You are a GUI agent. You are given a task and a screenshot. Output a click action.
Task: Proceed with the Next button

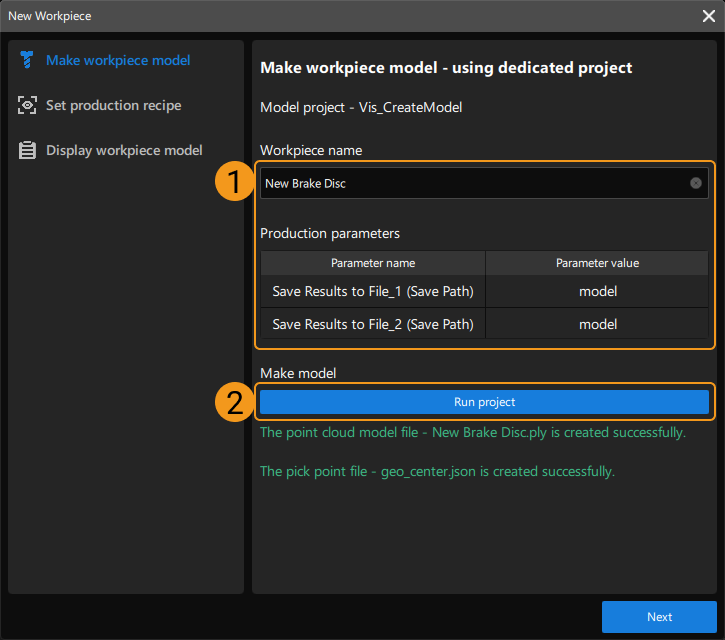(x=659, y=617)
